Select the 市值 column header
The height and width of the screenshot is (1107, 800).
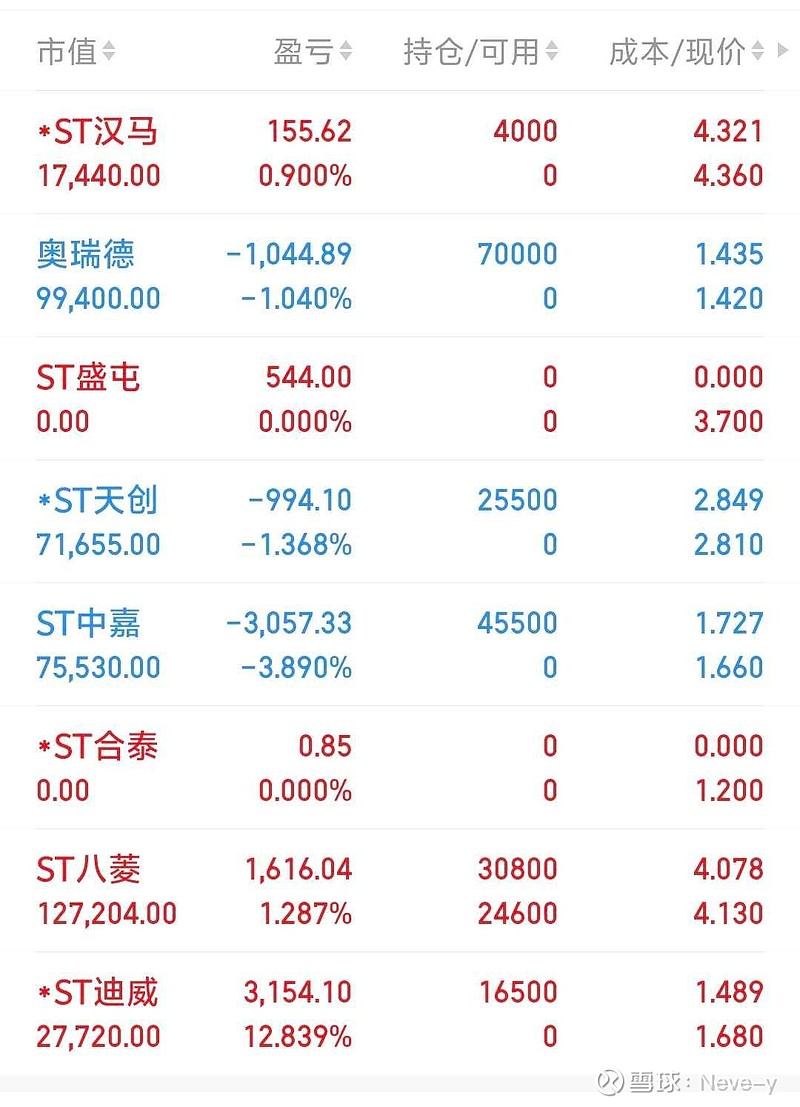point(67,51)
